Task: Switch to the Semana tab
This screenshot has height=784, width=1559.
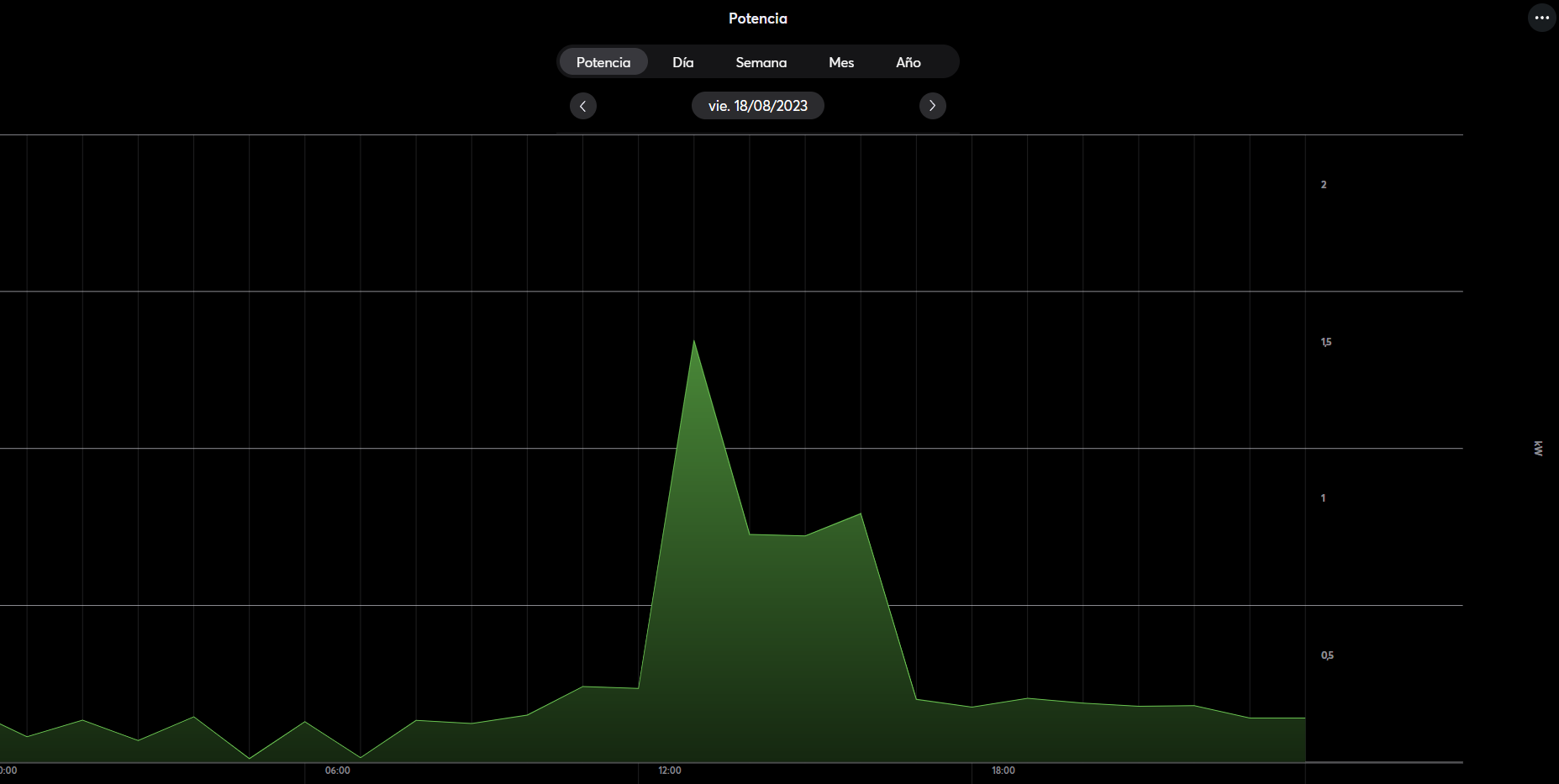Action: [761, 62]
